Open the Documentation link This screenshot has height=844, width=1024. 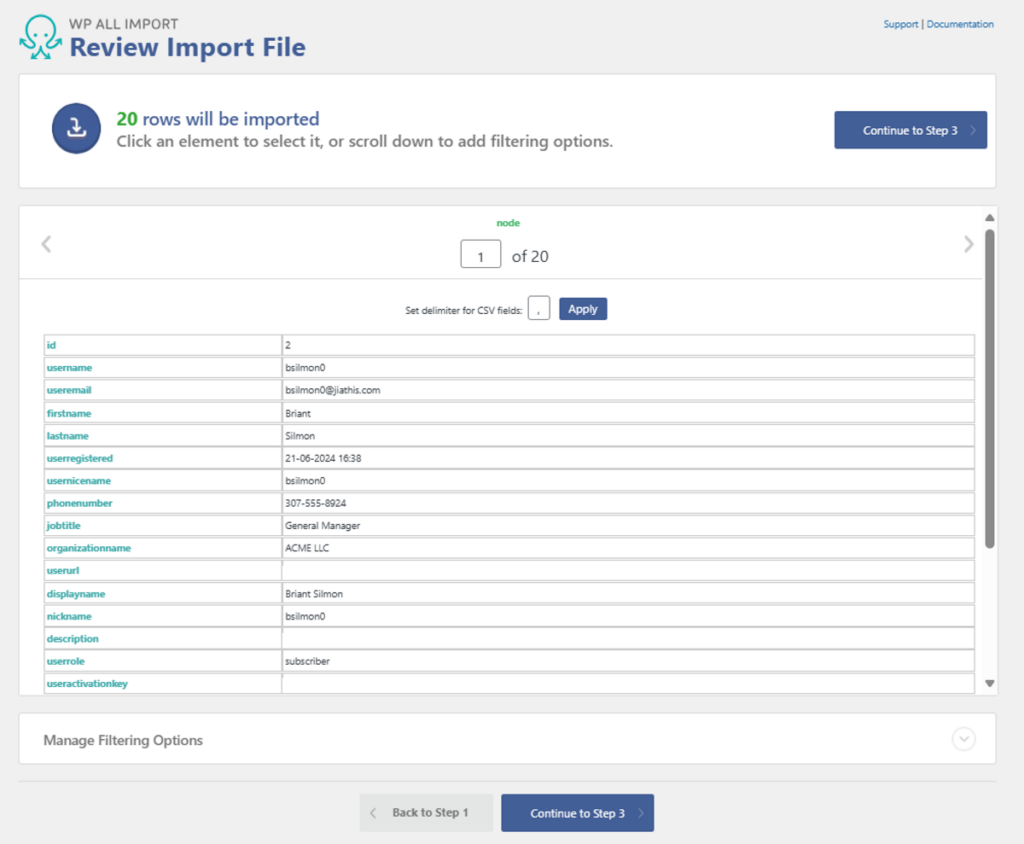[x=960, y=24]
